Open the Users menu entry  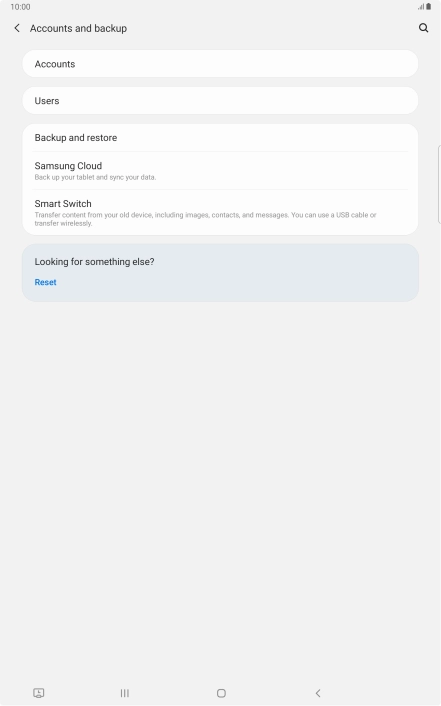click(x=220, y=100)
